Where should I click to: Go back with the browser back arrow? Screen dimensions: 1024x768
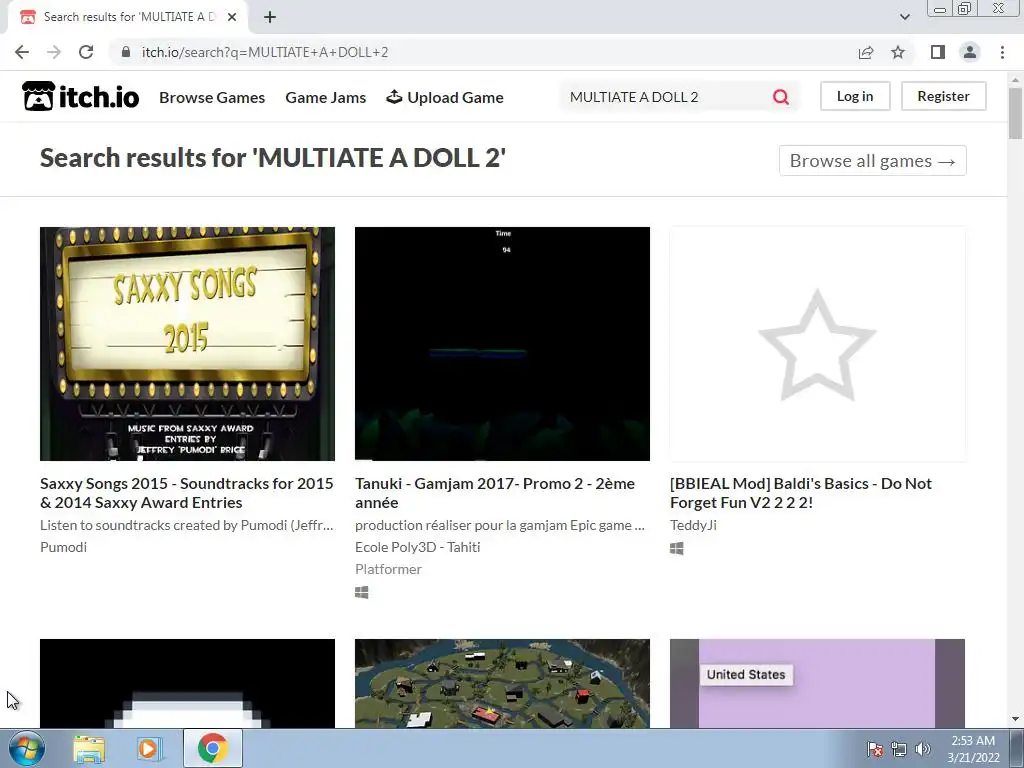coord(22,52)
